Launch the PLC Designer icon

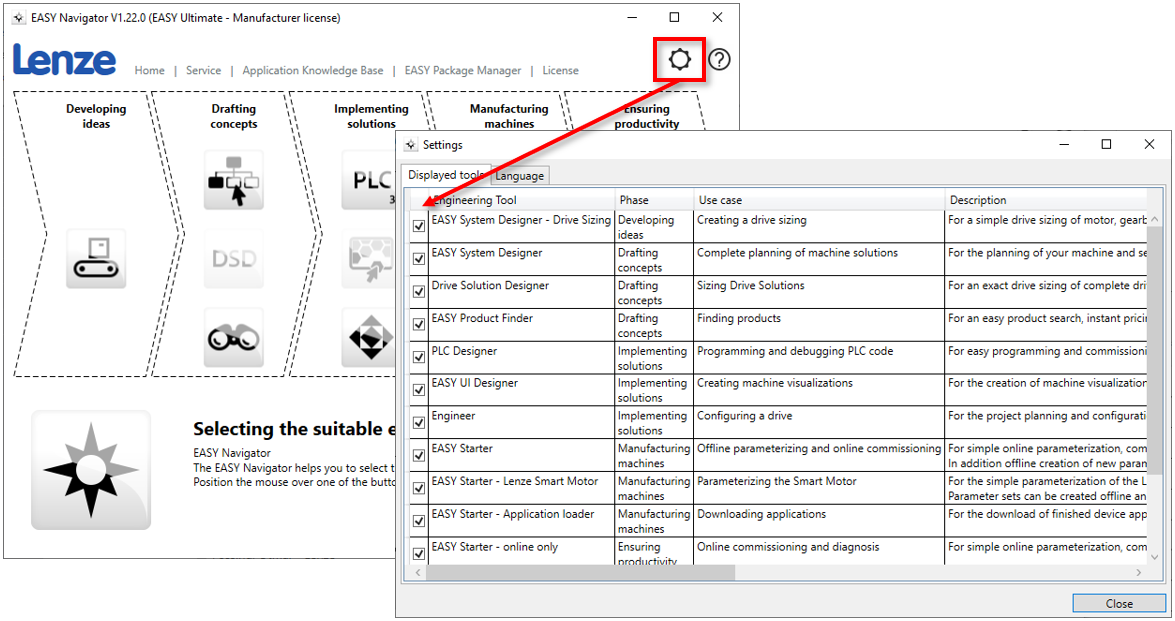[x=370, y=180]
